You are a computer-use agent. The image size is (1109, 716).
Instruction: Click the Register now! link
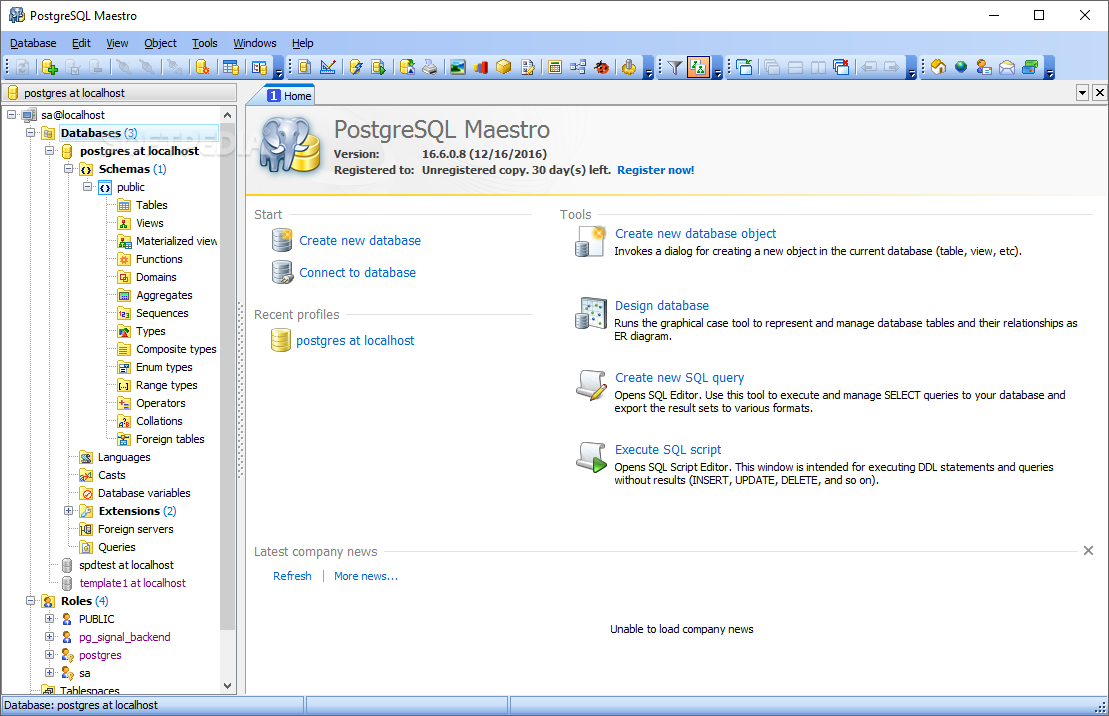point(656,170)
